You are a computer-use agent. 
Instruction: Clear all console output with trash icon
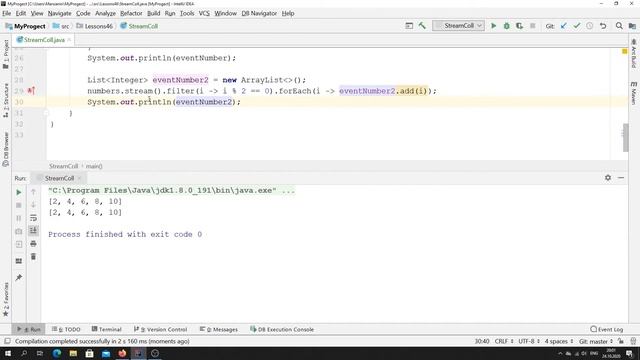33,257
